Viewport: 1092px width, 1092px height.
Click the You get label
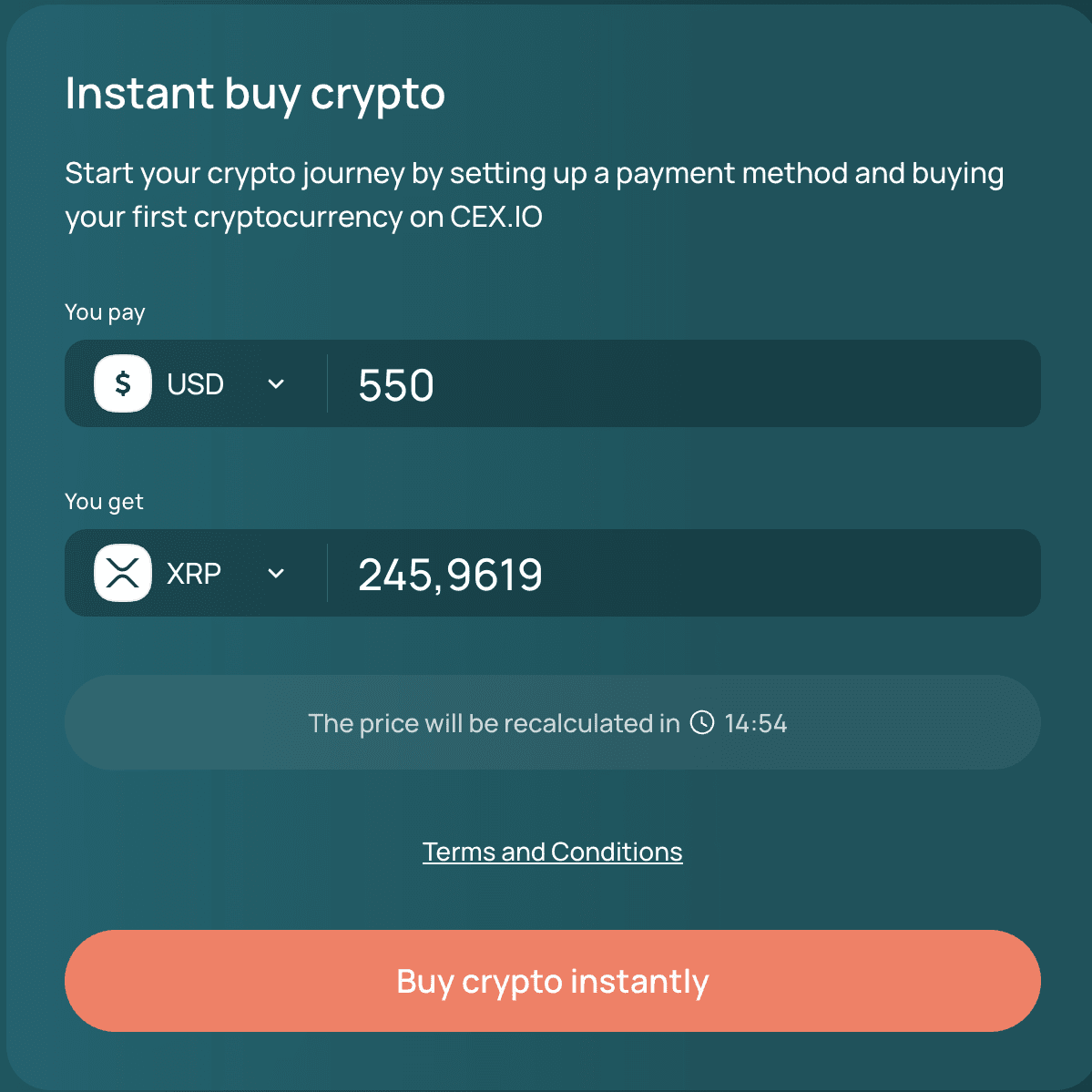click(104, 502)
